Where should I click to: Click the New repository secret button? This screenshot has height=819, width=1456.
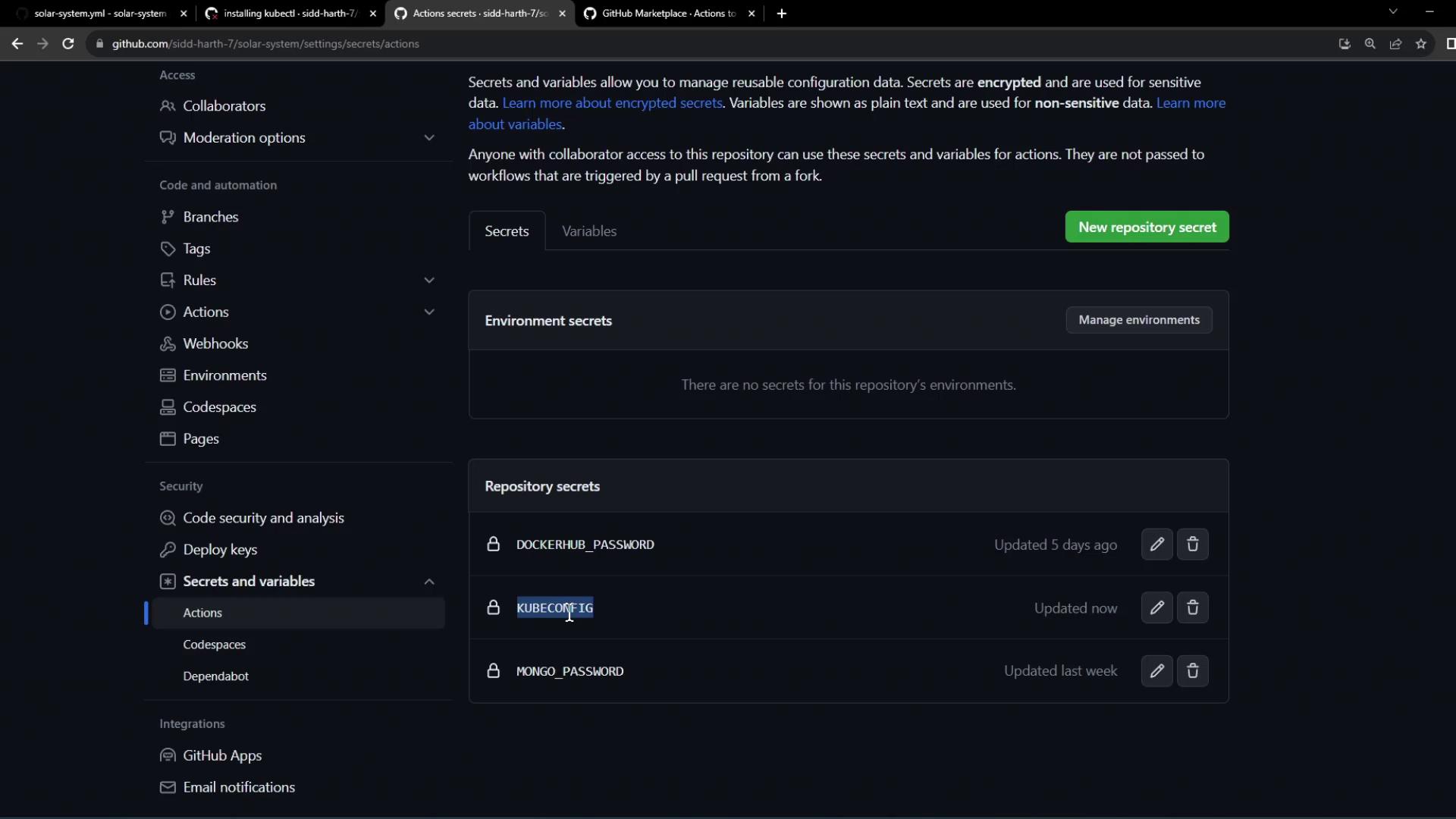[x=1147, y=227]
